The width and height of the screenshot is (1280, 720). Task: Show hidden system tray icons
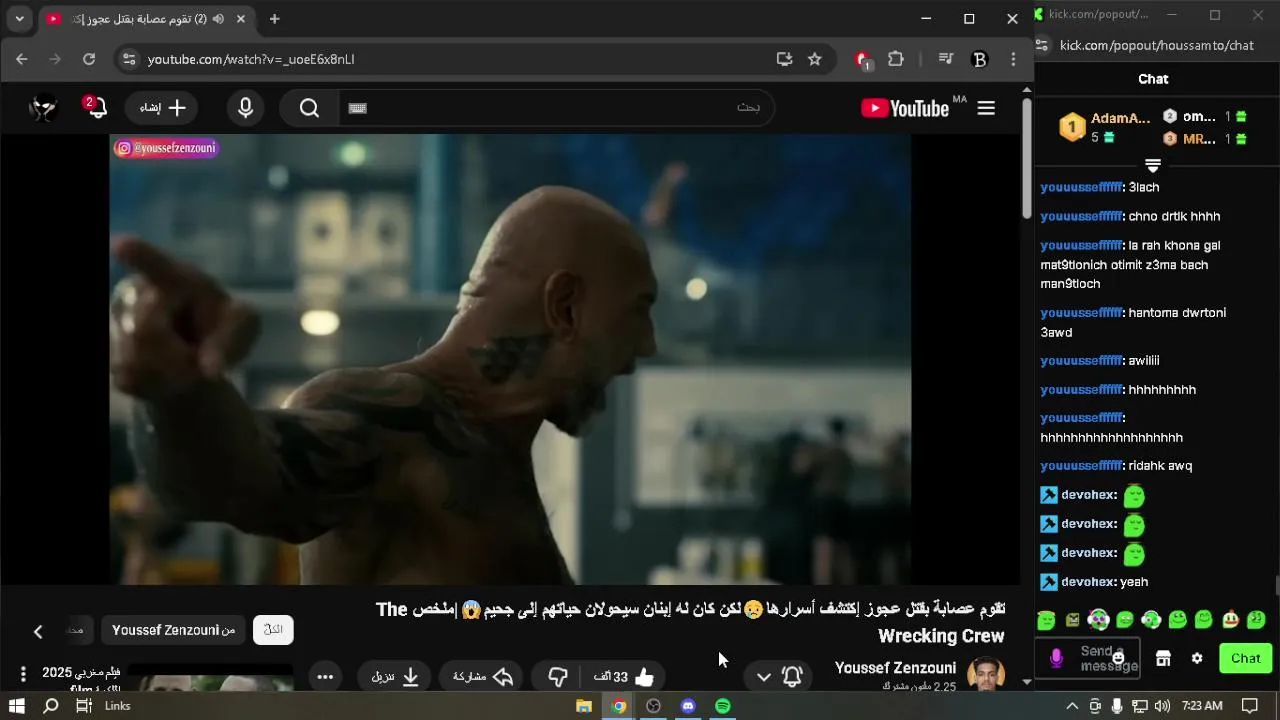click(x=1072, y=706)
